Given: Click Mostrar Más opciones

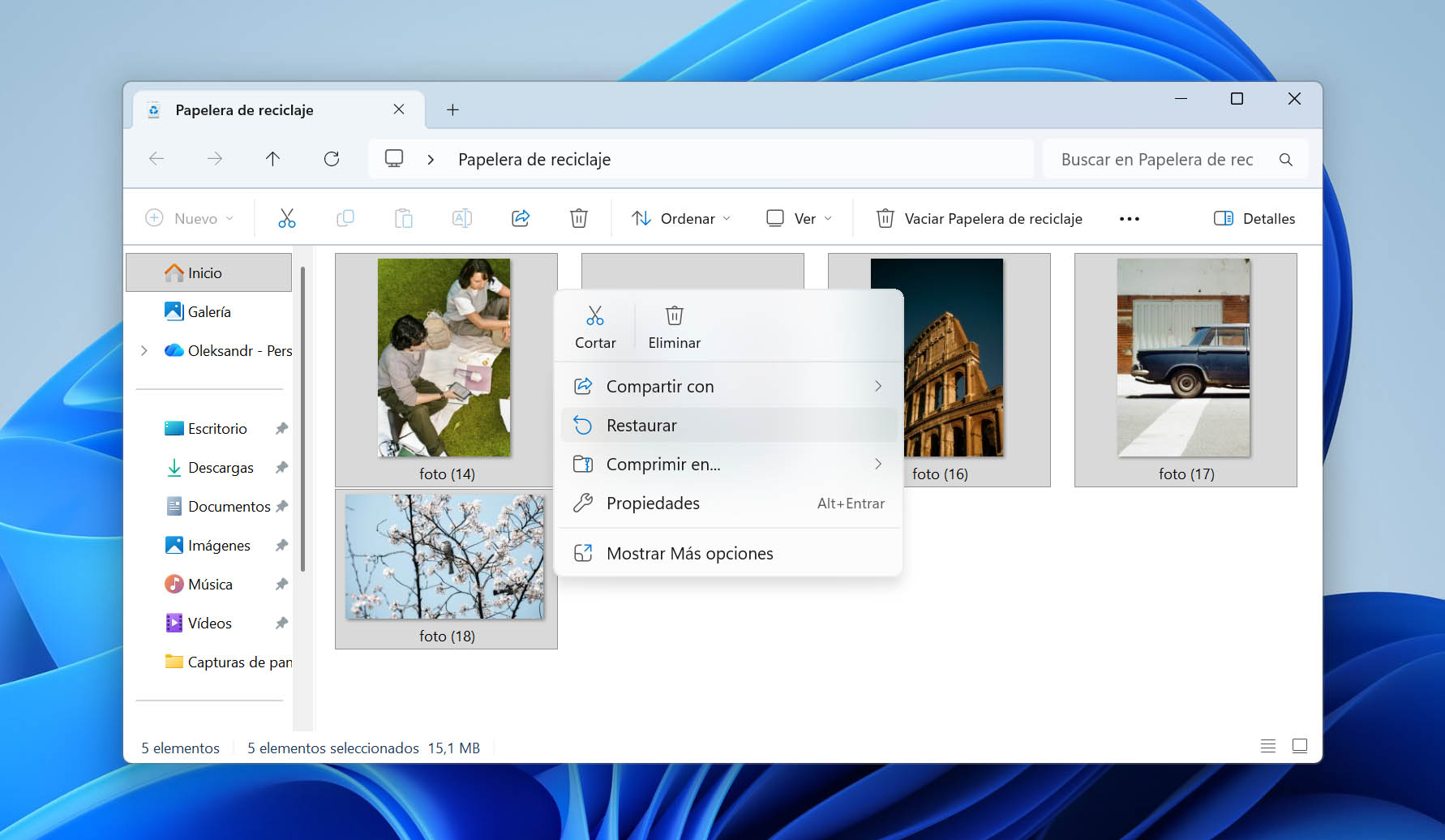Looking at the screenshot, I should (729, 553).
